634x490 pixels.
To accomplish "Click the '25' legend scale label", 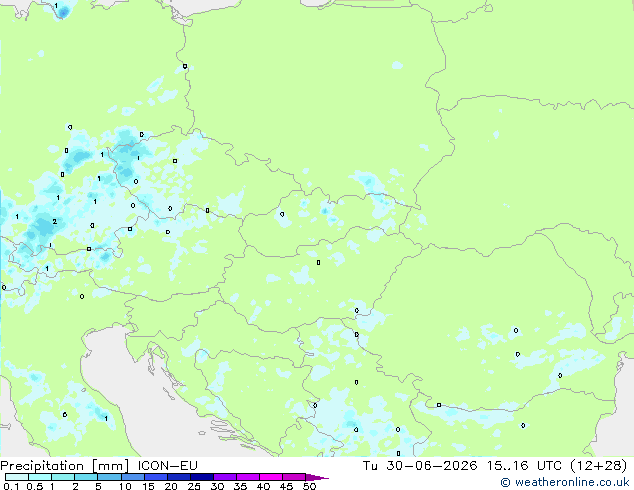I will pyautogui.click(x=194, y=486).
